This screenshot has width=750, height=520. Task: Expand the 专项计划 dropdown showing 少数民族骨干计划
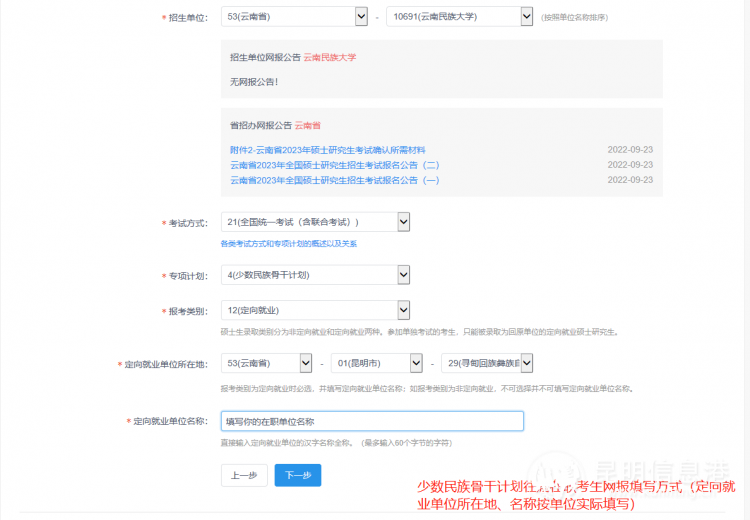point(315,275)
